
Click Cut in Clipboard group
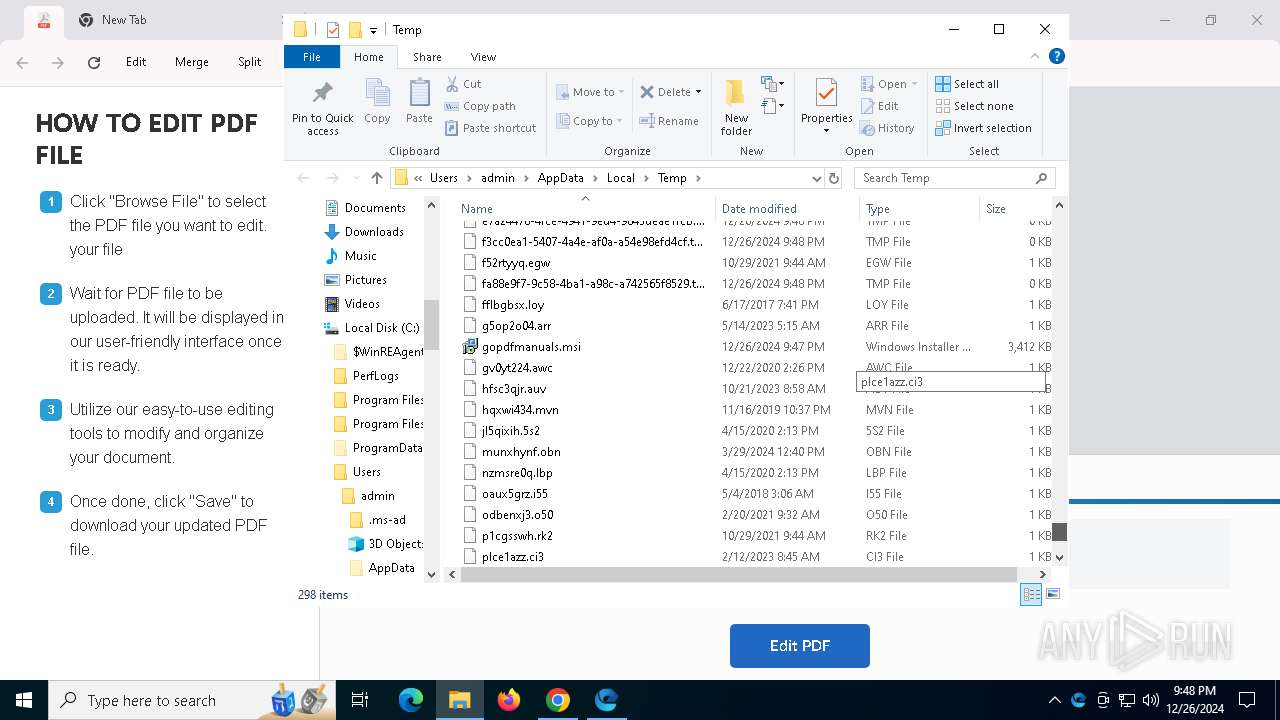(x=463, y=84)
